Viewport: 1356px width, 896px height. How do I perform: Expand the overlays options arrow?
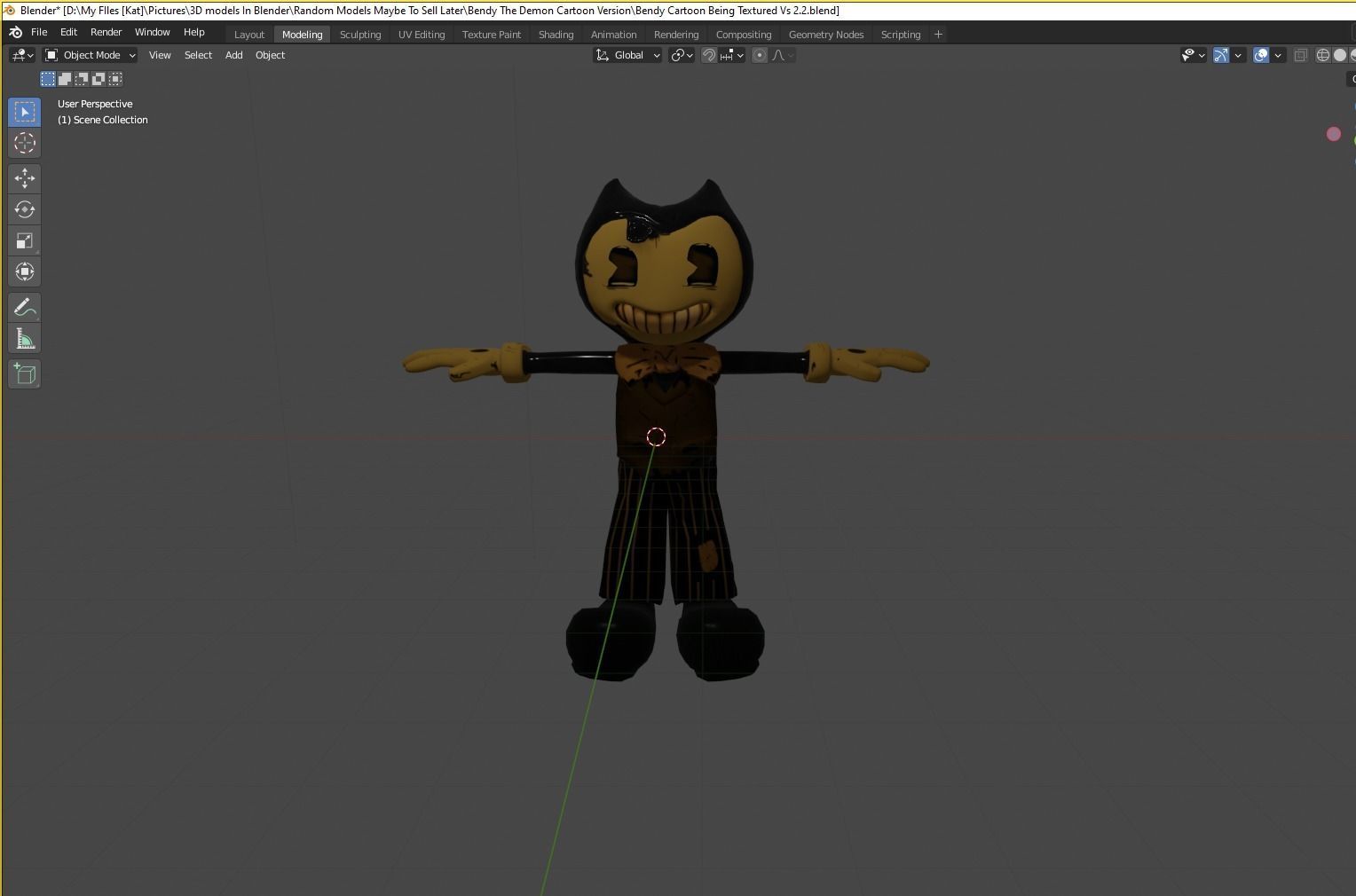pyautogui.click(x=1278, y=55)
